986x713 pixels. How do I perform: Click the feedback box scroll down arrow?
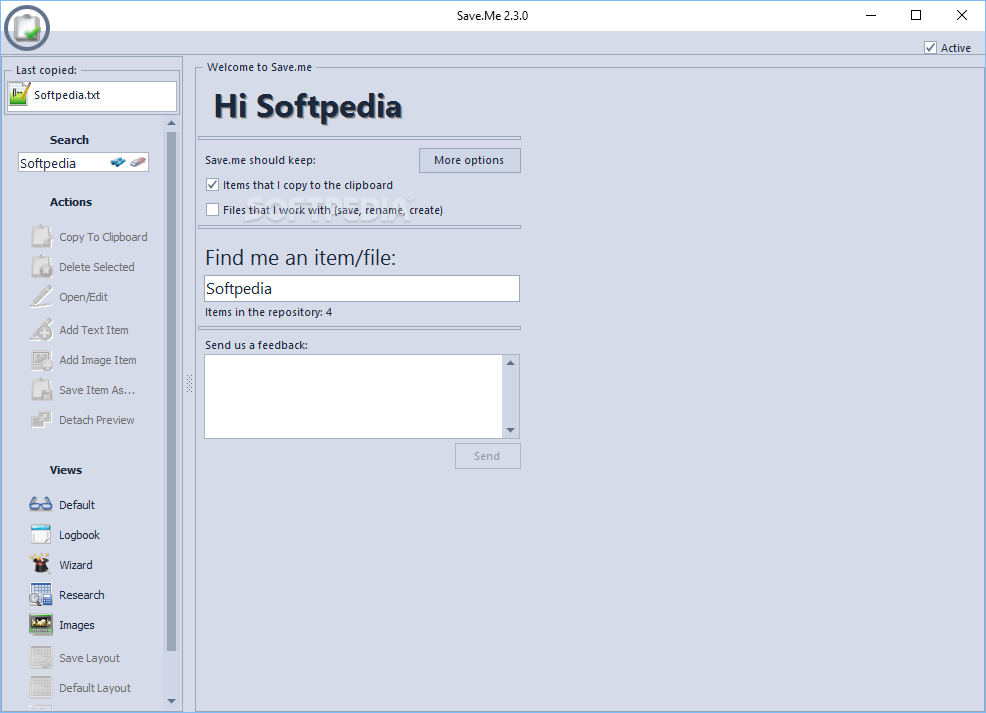click(x=511, y=431)
